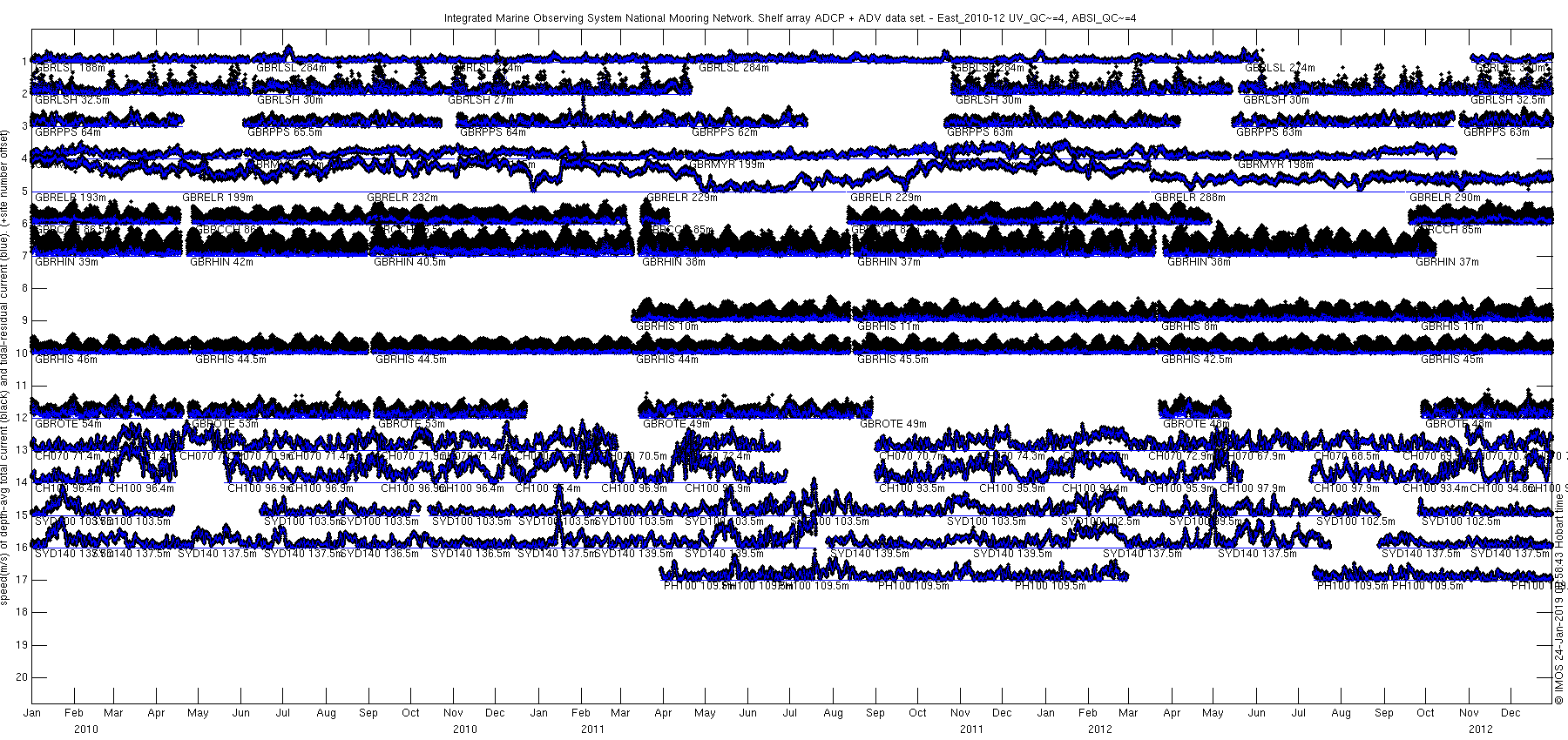Click the 'GBRHIS 8m' mooring label
Viewport: 1568px width, 740px height.
[1190, 326]
